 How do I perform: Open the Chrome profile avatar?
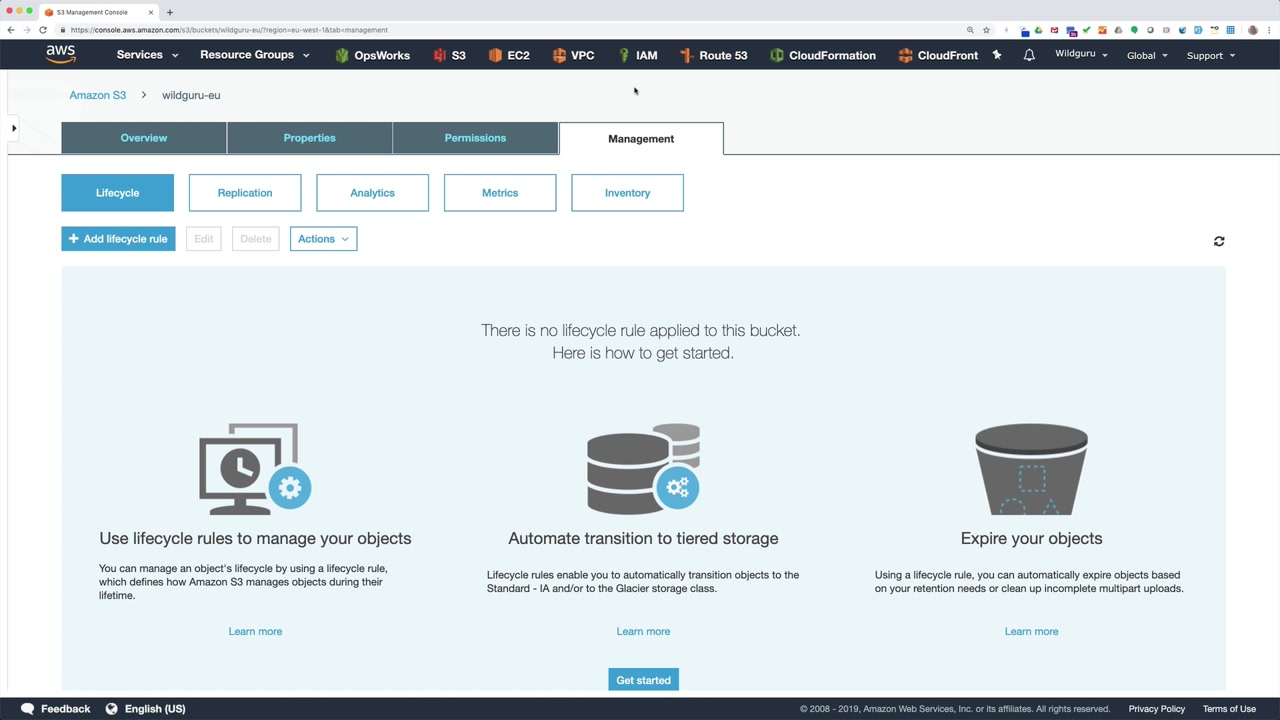[x=1253, y=30]
